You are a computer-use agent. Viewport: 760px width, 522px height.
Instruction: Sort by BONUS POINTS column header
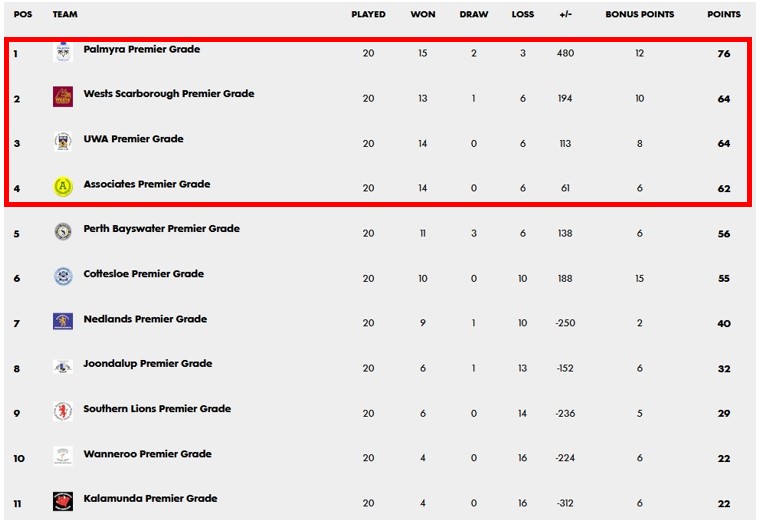click(639, 15)
